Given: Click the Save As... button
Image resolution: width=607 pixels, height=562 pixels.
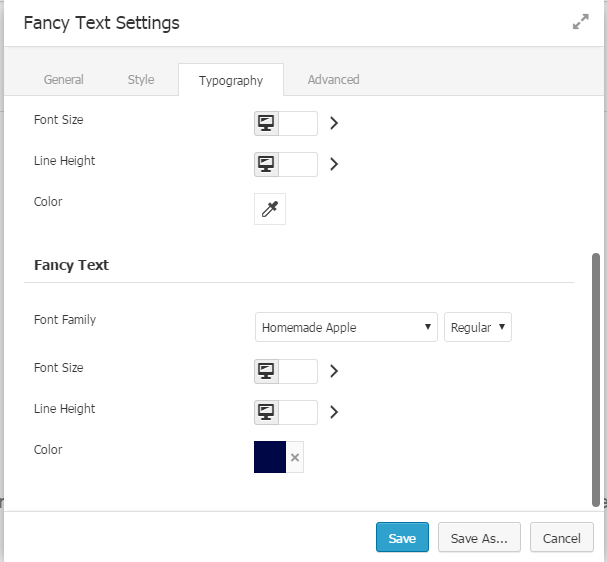Looking at the screenshot, I should 479,538.
